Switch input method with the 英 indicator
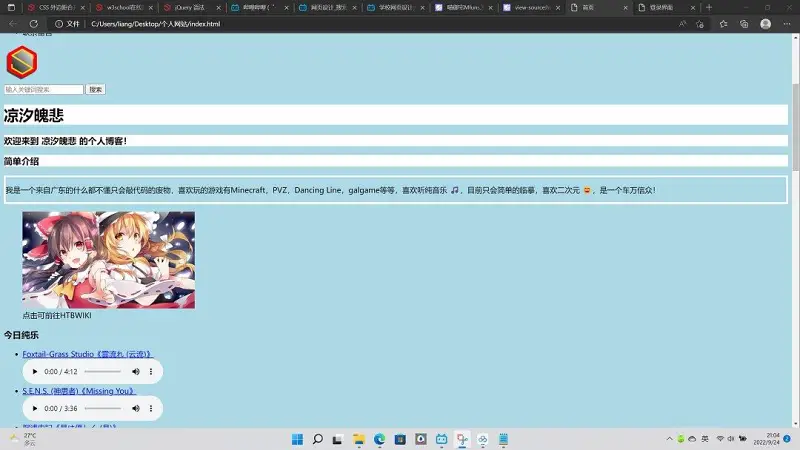 (705, 439)
